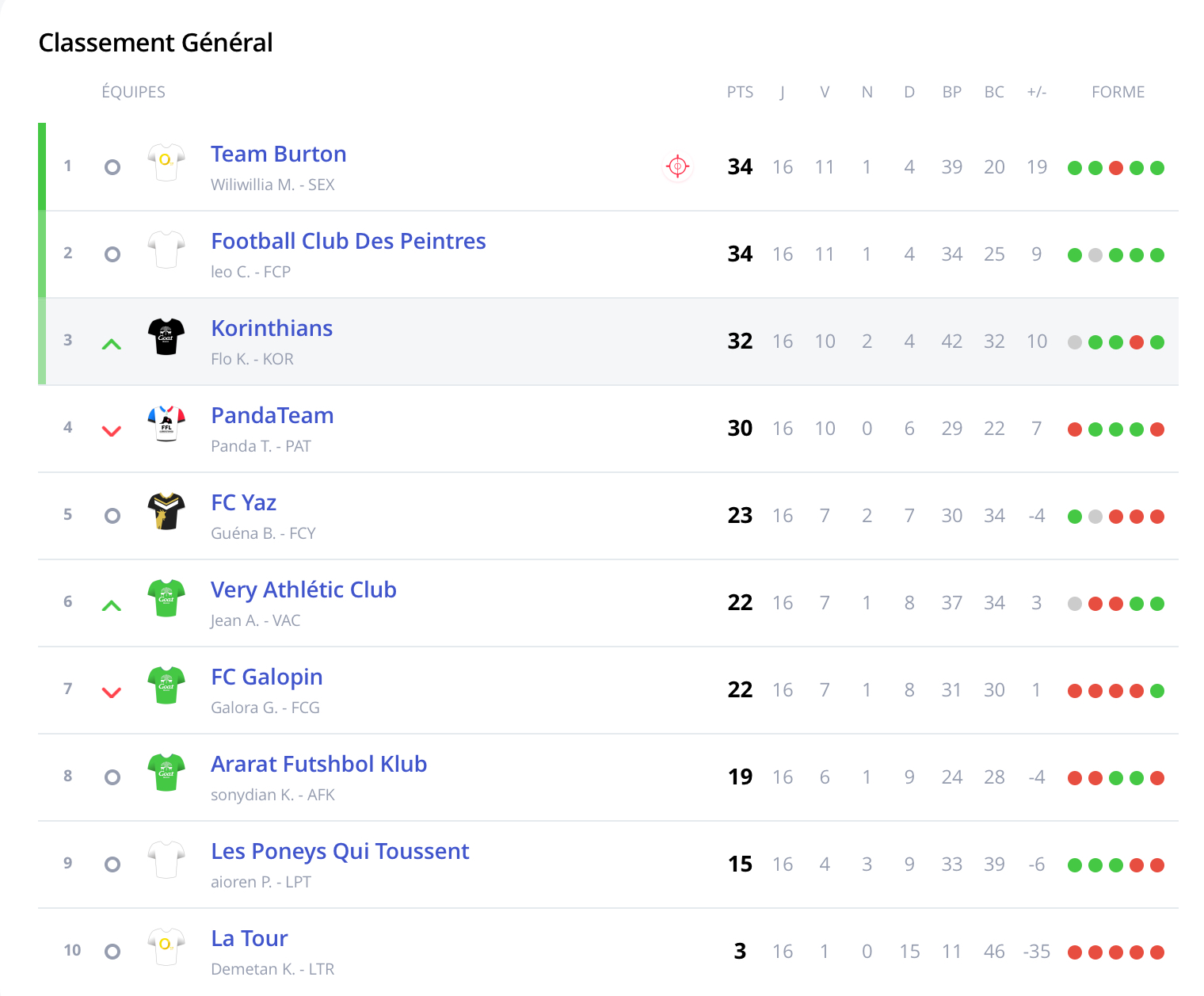This screenshot has width=1204, height=996.
Task: Click Team Burton's red loss form dot
Action: [1116, 168]
